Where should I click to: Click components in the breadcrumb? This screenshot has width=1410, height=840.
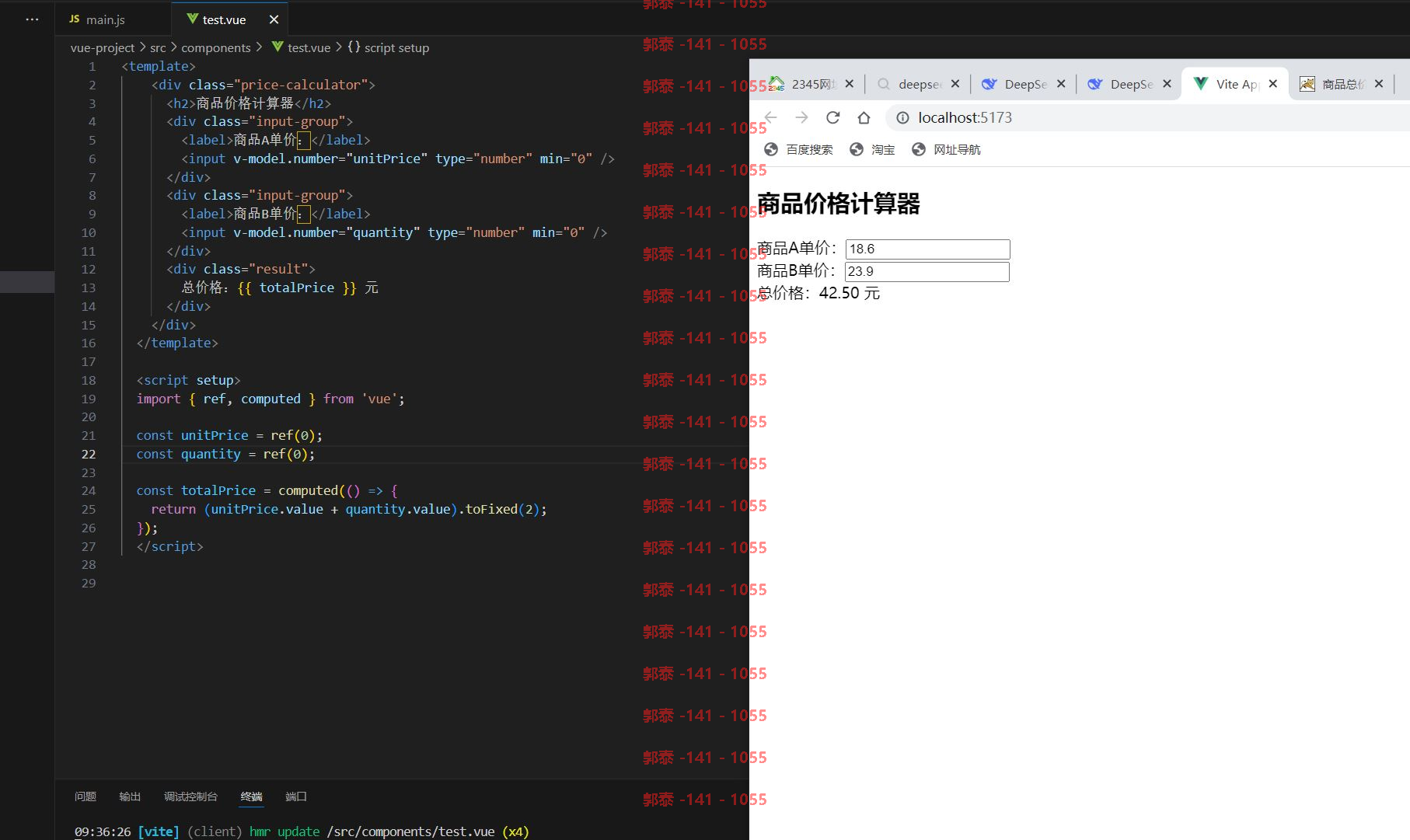pyautogui.click(x=215, y=48)
